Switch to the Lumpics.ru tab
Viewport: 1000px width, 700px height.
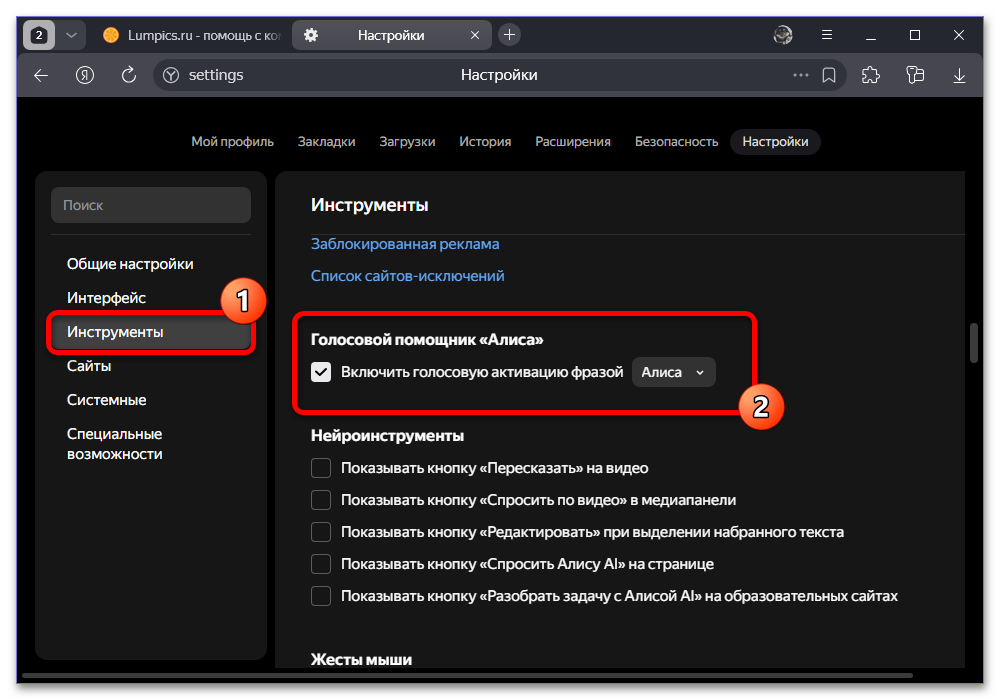pyautogui.click(x=191, y=35)
